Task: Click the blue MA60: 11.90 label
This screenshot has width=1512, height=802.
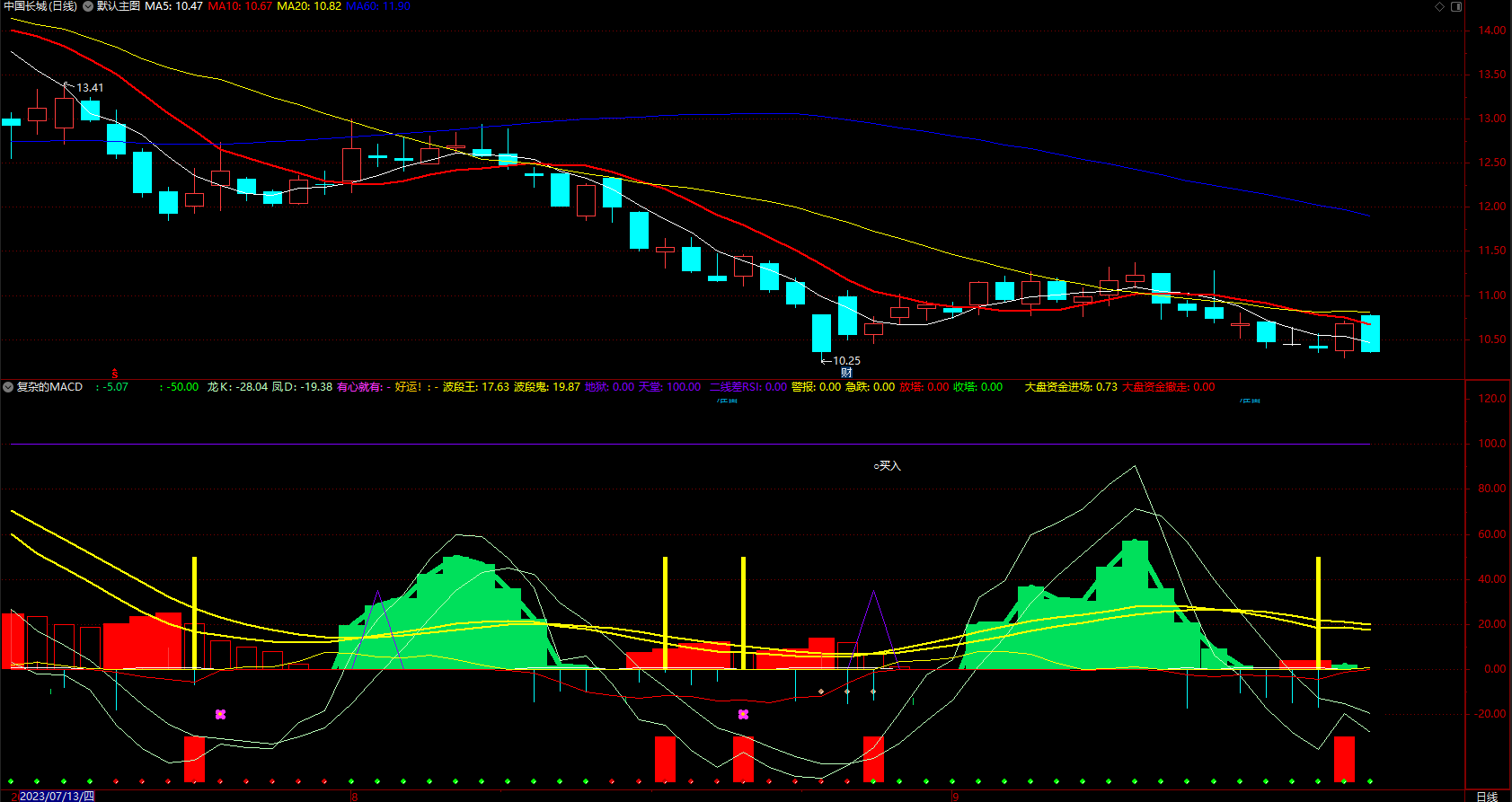Action: point(378,6)
